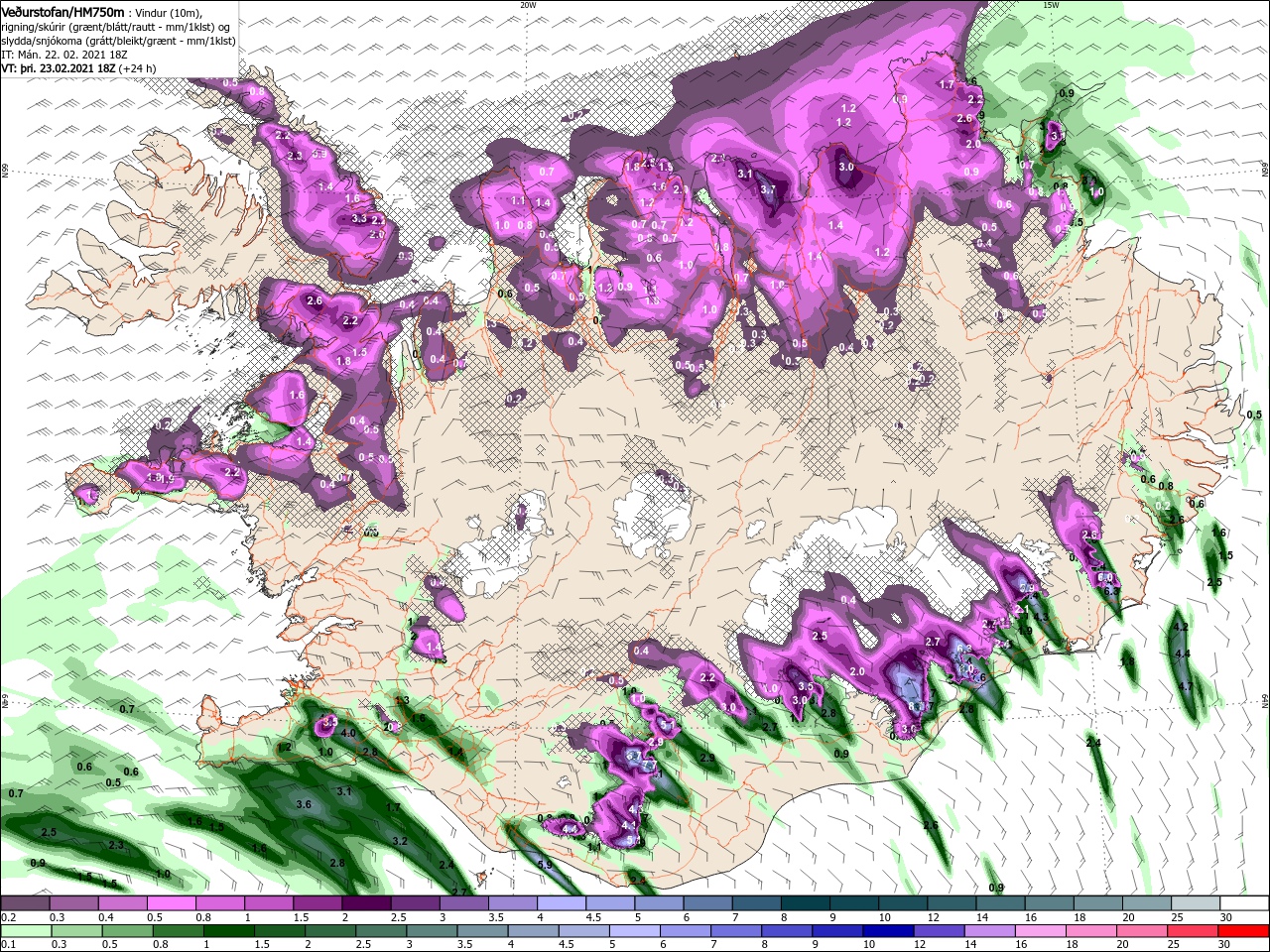The height and width of the screenshot is (952, 1270).
Task: Click the 'IT: Mán. 22. 02. 2021 18Z' line
Action: click(66, 55)
